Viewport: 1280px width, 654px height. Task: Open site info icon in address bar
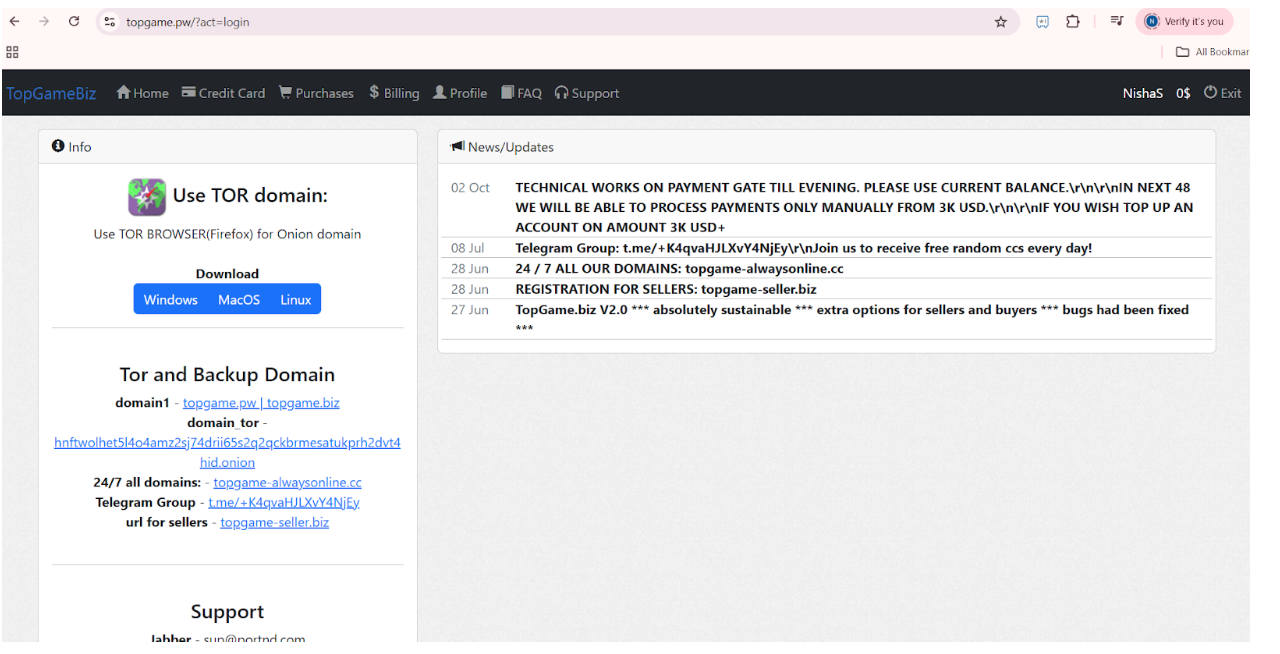point(110,21)
